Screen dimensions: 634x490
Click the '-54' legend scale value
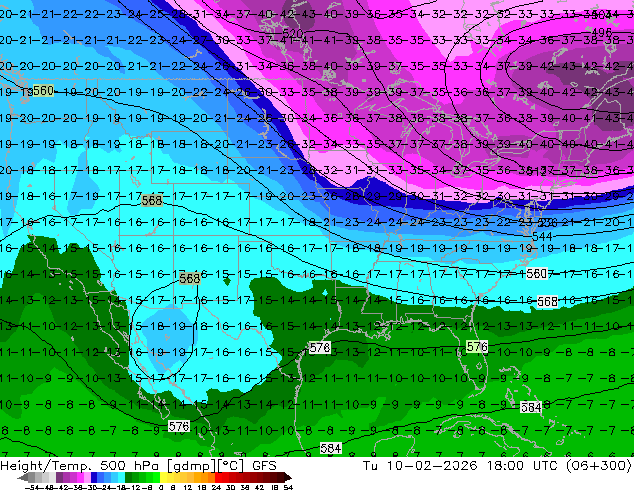coord(34,487)
